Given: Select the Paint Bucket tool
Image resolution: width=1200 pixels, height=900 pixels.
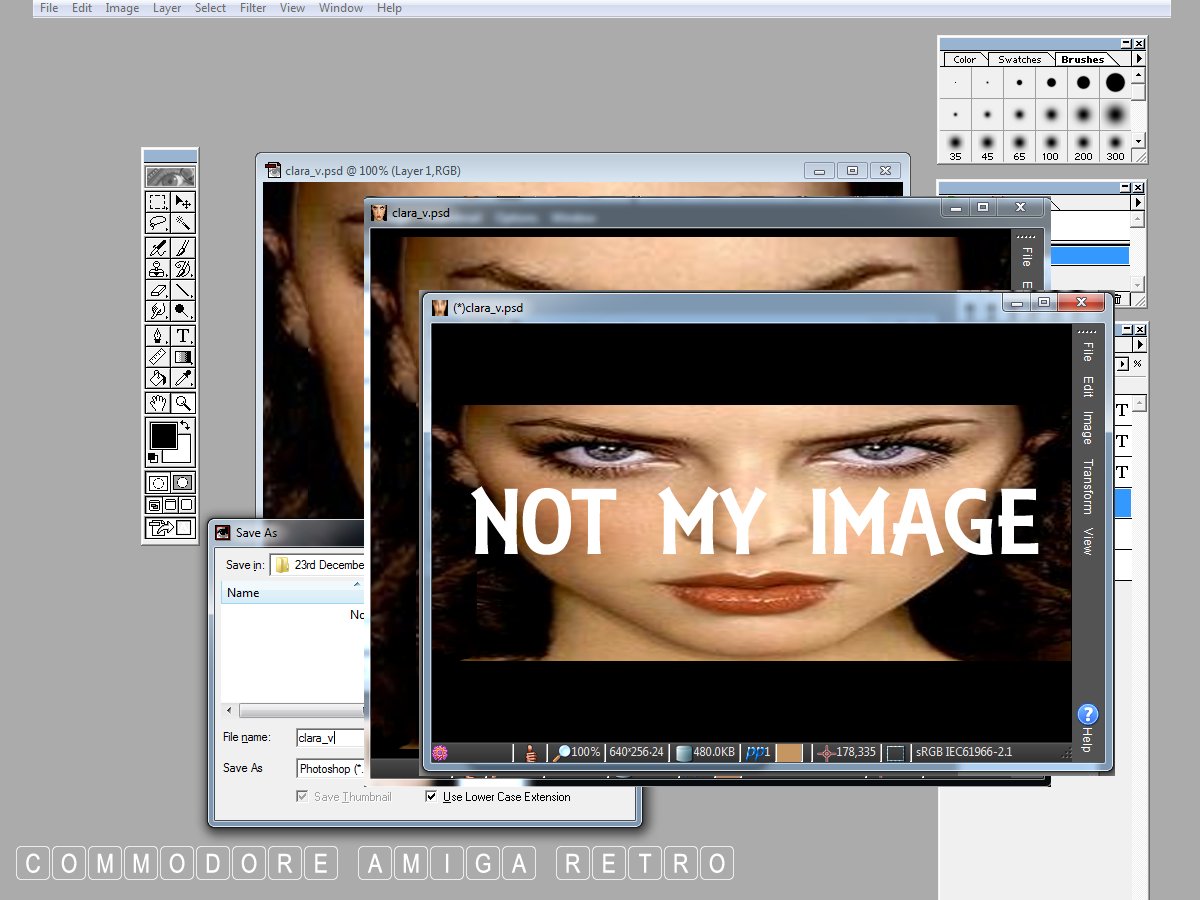Looking at the screenshot, I should [157, 378].
